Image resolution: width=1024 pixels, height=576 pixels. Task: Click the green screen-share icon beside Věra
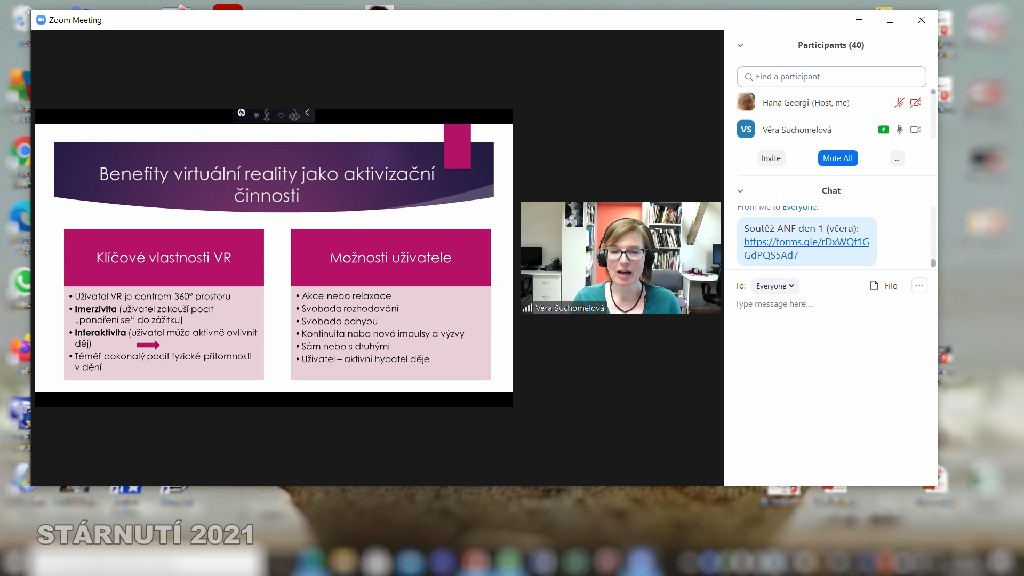(883, 129)
